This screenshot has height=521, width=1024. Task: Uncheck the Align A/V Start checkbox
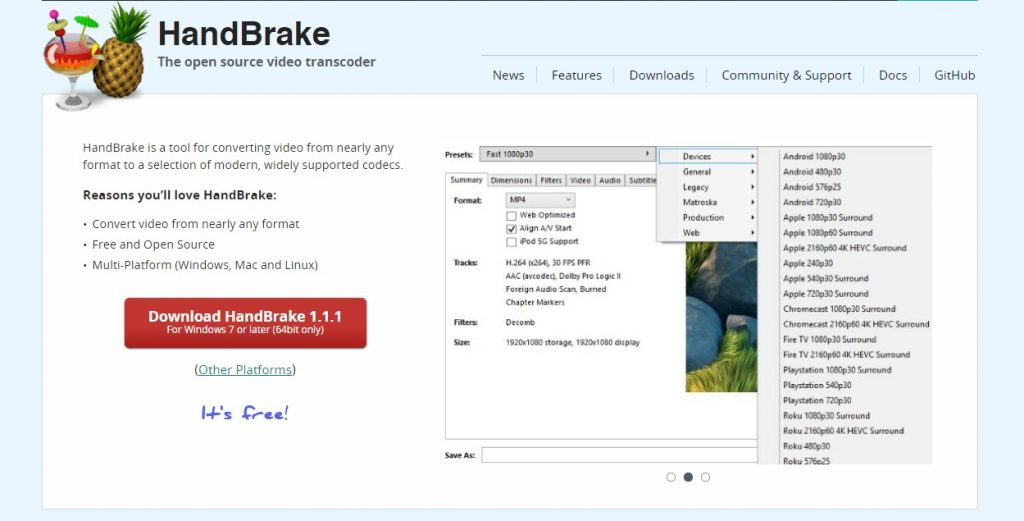click(x=512, y=228)
